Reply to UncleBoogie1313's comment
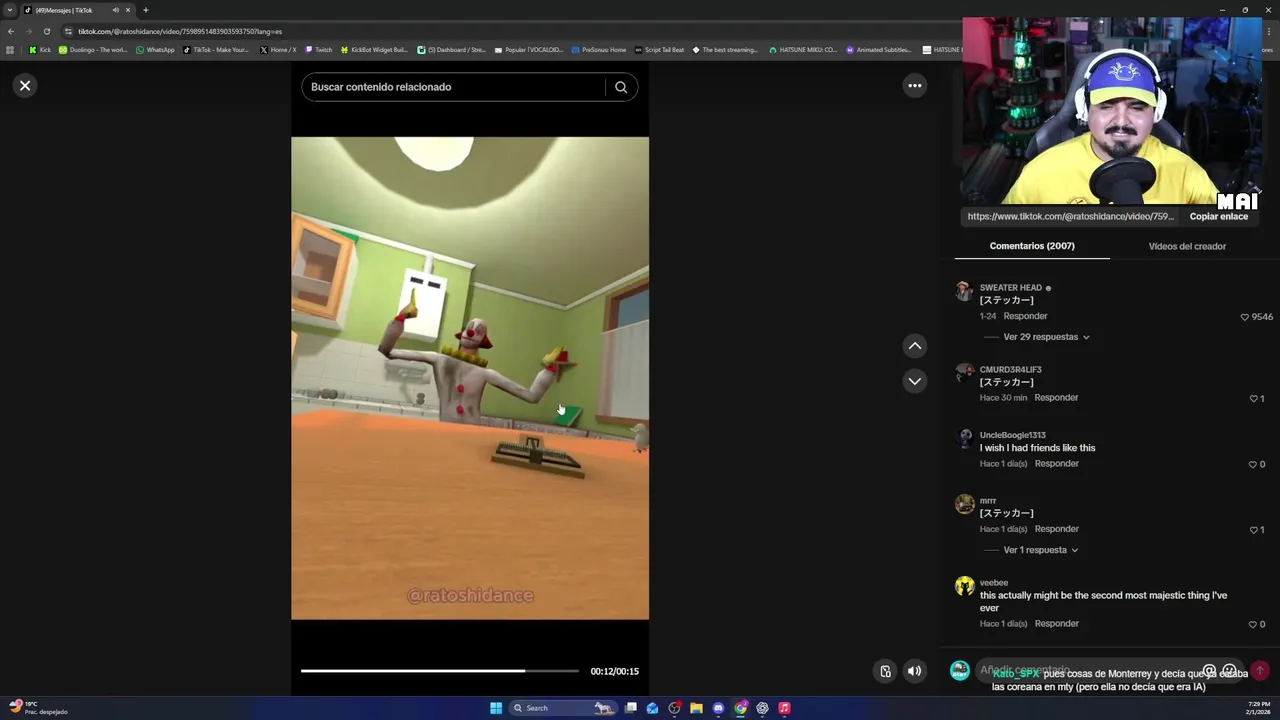The image size is (1280, 720). coord(1056,464)
